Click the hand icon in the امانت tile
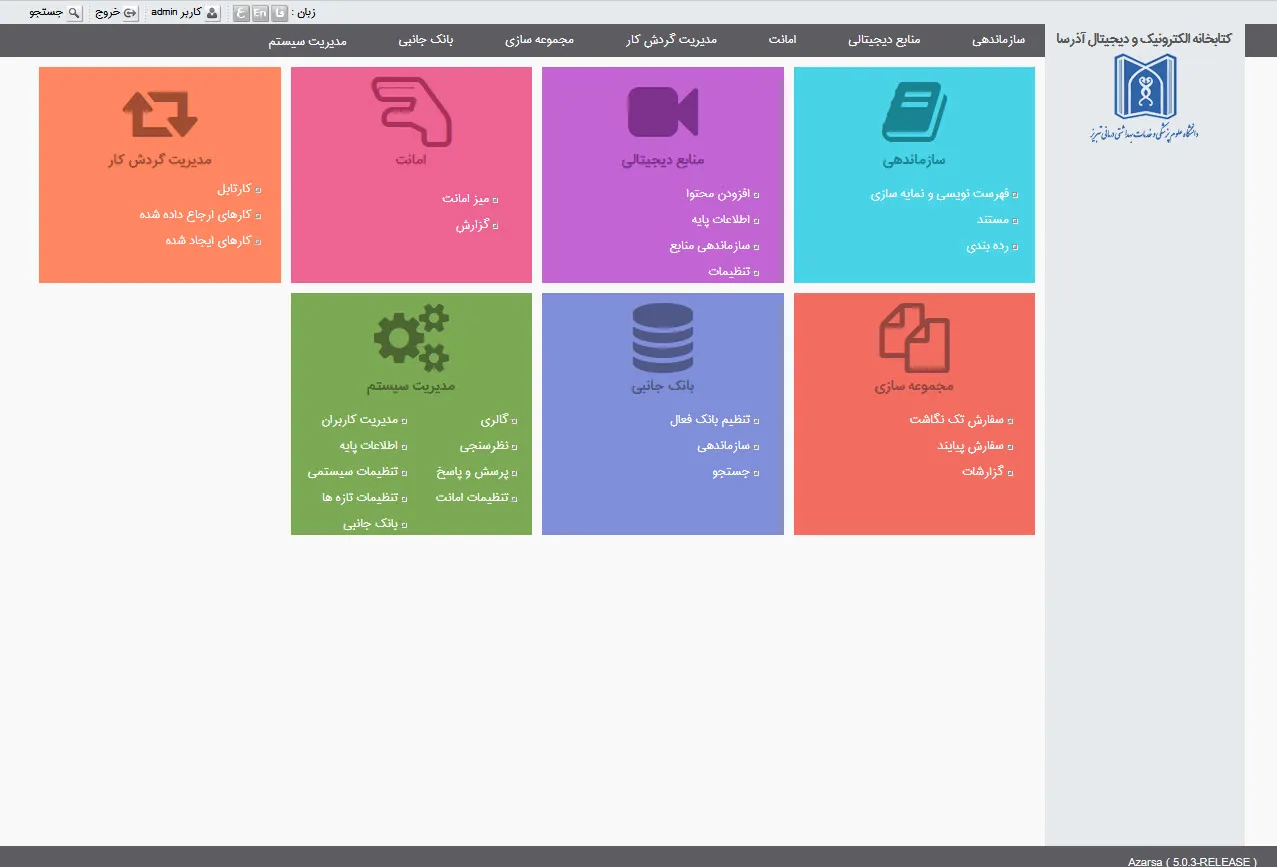Image resolution: width=1277 pixels, height=867 pixels. click(411, 110)
